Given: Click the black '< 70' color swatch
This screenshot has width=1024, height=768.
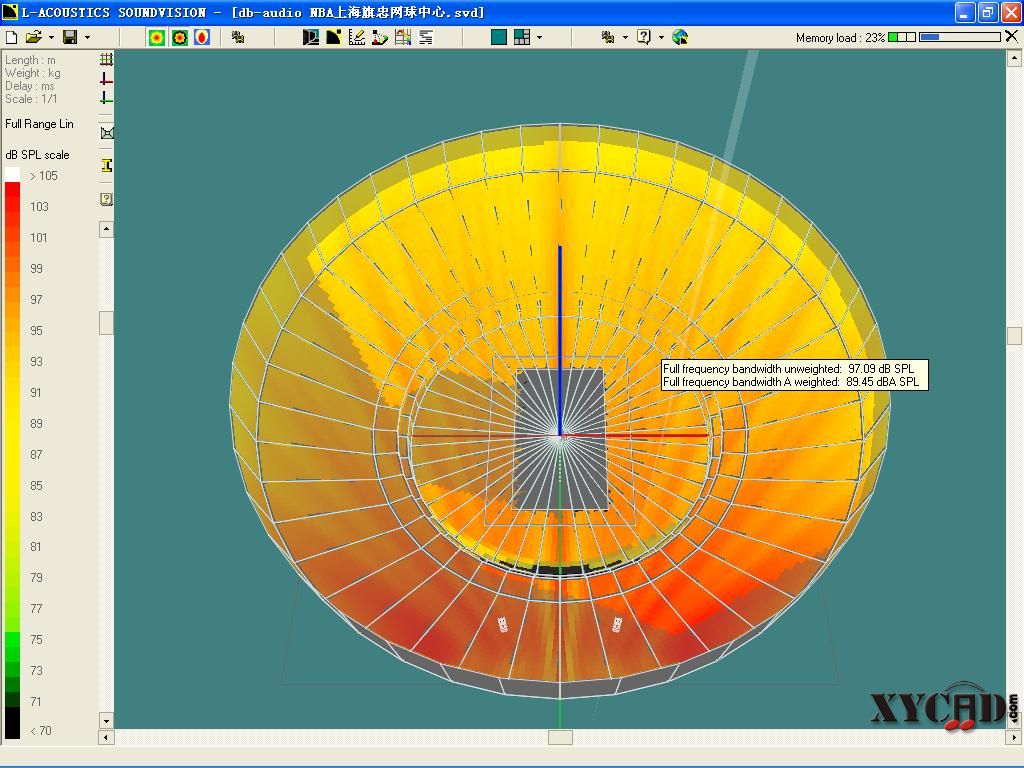Looking at the screenshot, I should (x=12, y=724).
